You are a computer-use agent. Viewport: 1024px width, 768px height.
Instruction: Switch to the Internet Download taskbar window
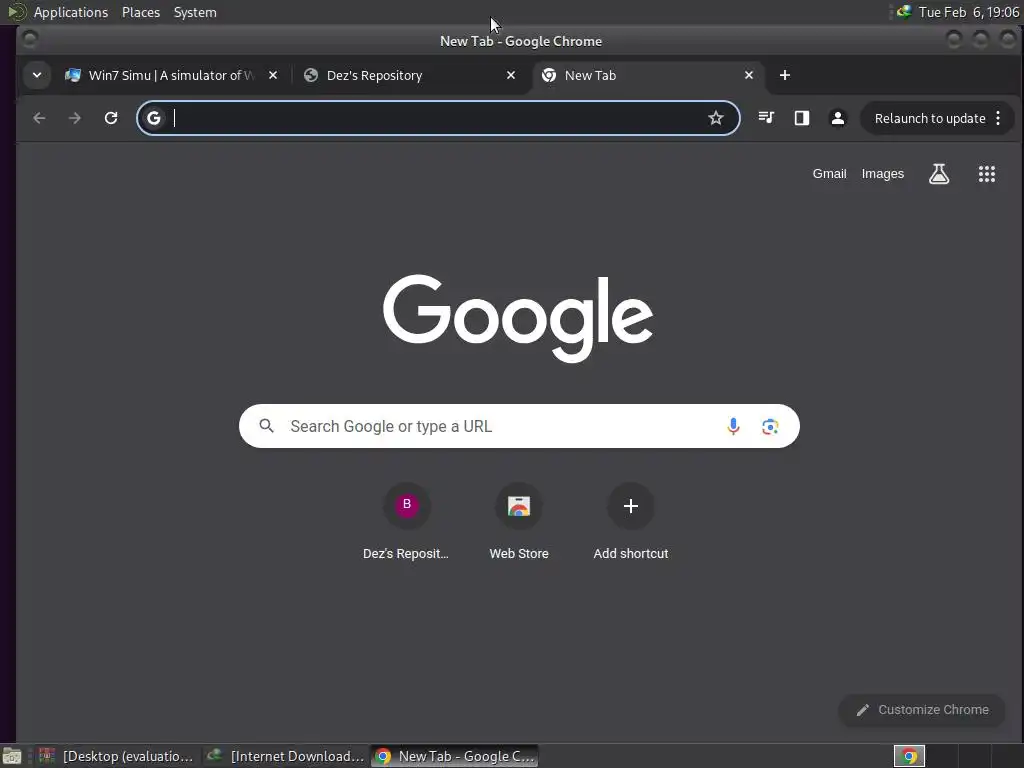[x=286, y=756]
